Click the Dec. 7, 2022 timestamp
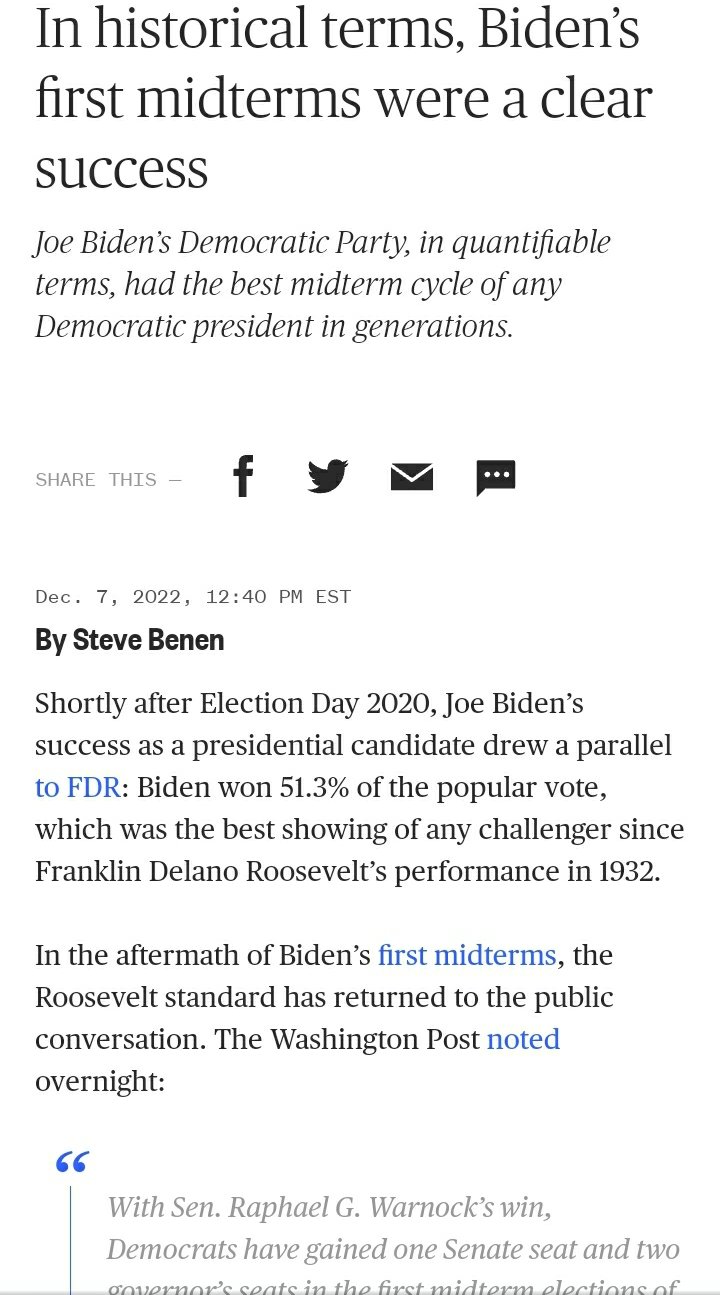Viewport: 720px width, 1295px height. 193,597
